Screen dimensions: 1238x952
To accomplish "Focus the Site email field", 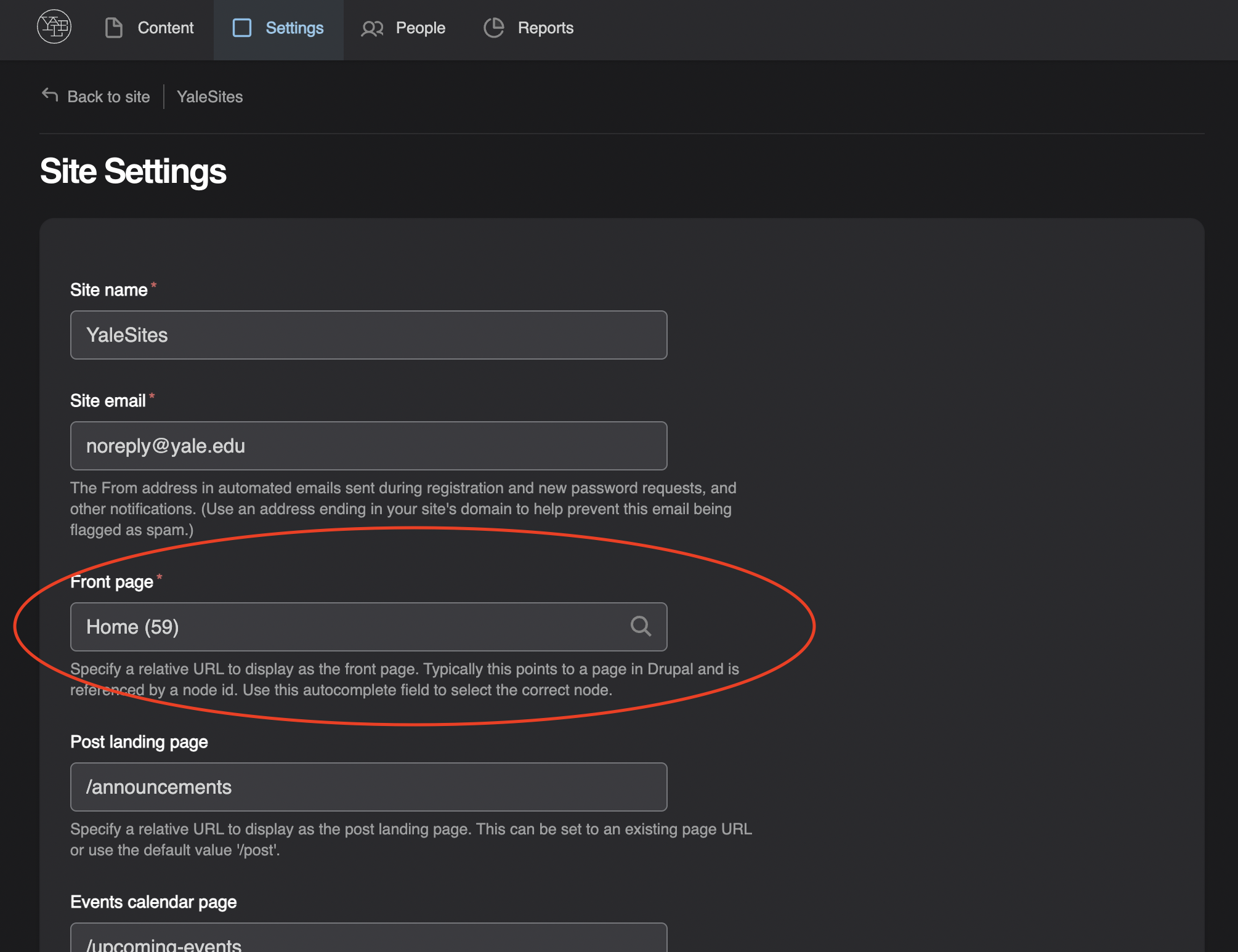I will coord(368,446).
